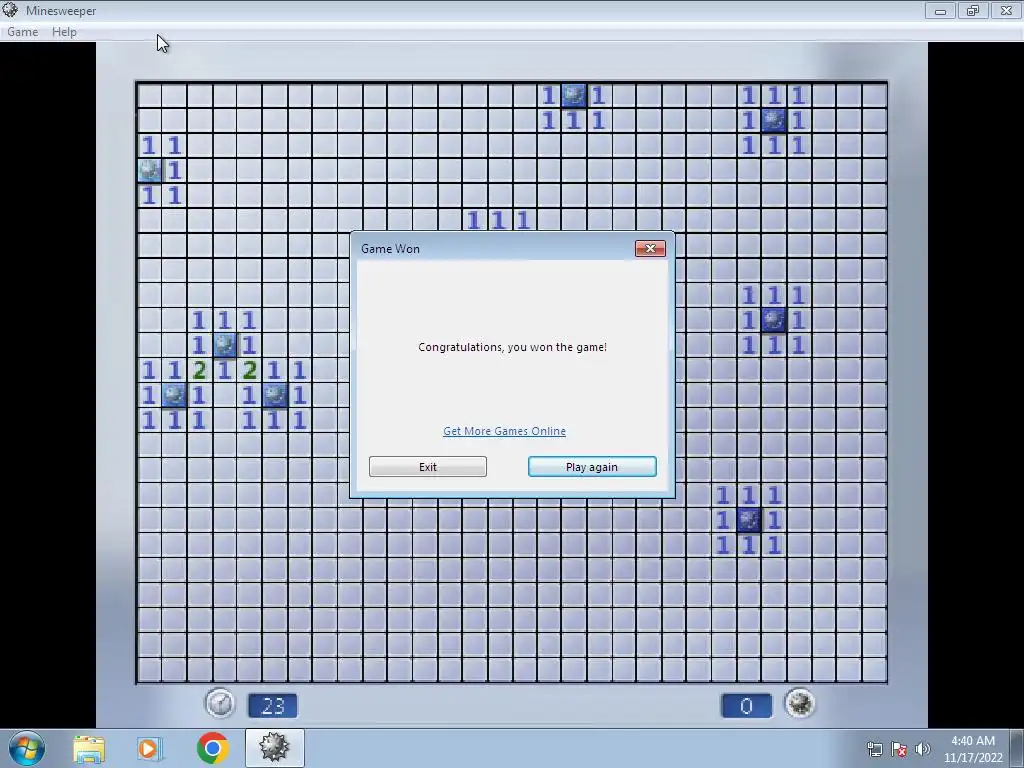
Task: Open the Action Center flag in the tray
Action: (x=899, y=749)
